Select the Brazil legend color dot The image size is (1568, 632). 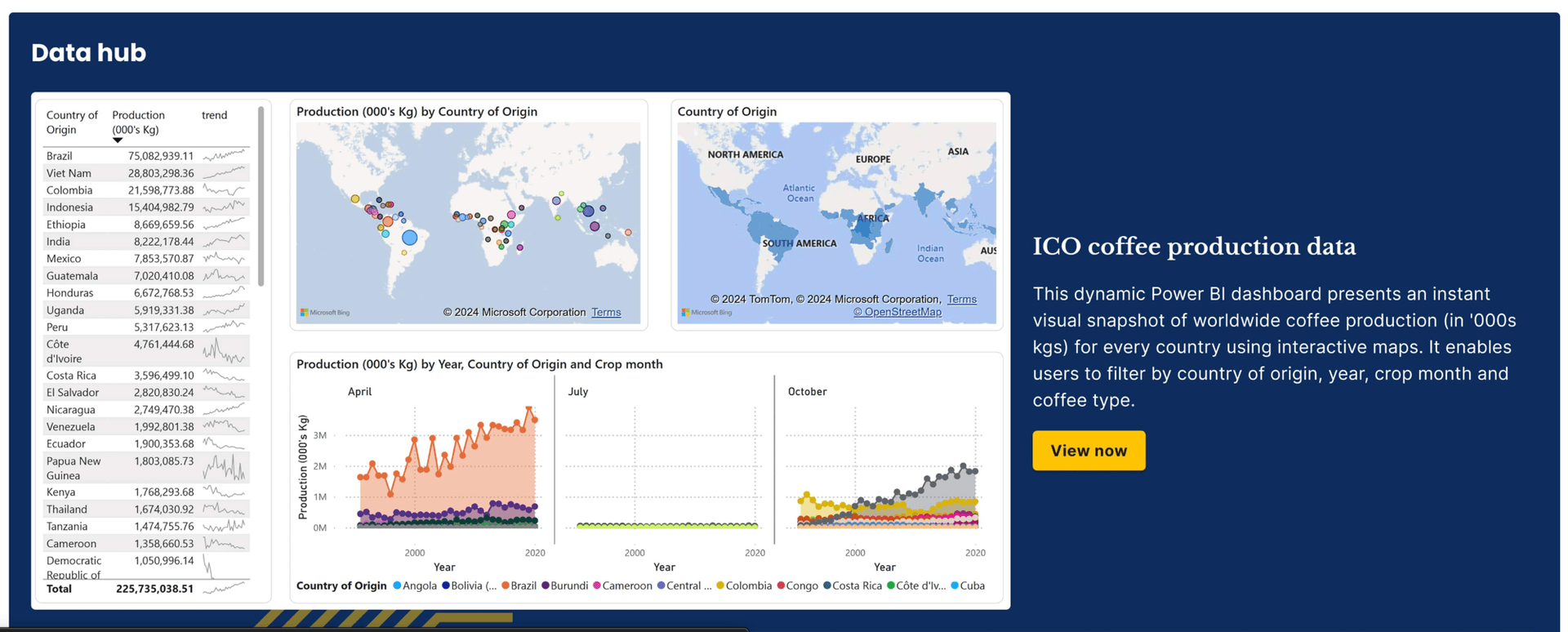click(506, 585)
